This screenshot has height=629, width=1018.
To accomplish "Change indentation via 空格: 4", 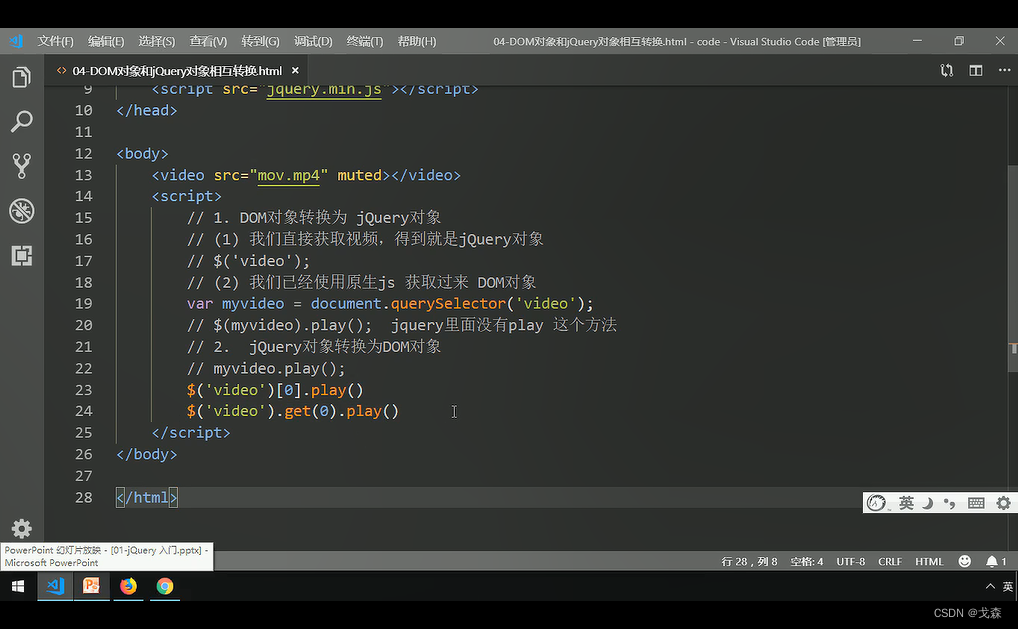I will pyautogui.click(x=806, y=561).
